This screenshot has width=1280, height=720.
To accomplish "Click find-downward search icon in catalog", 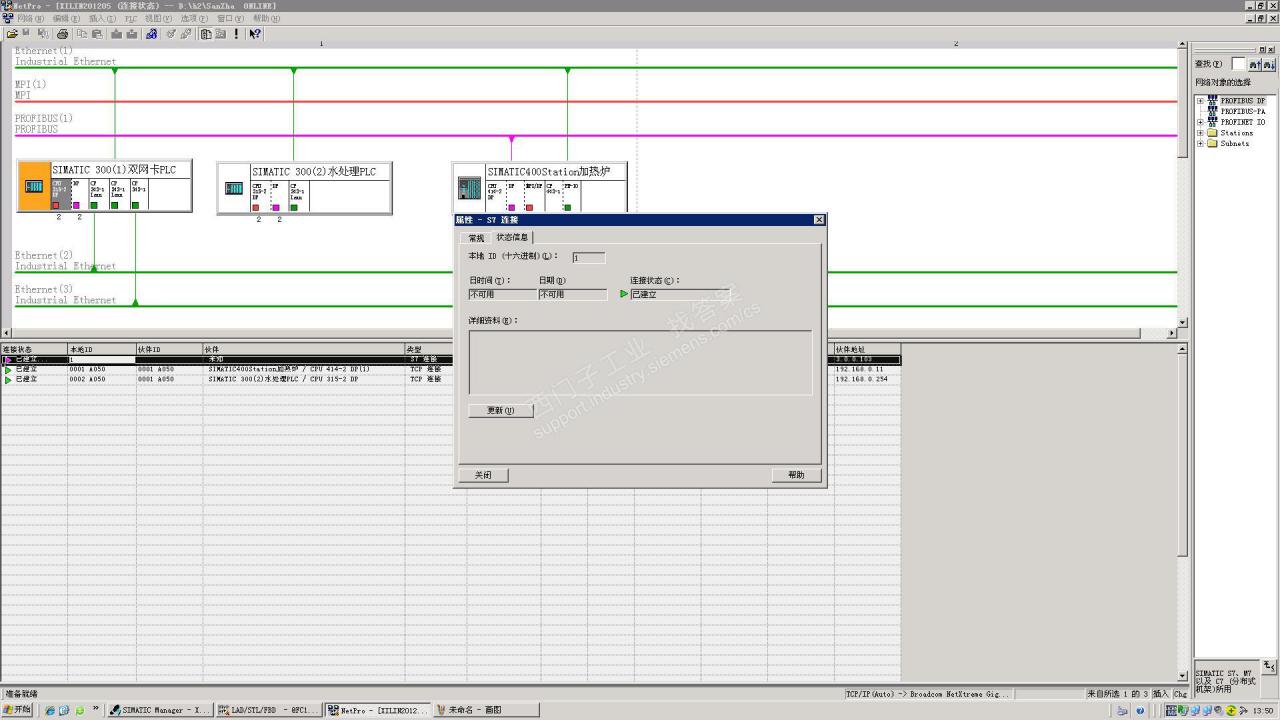I will [x=1269, y=64].
